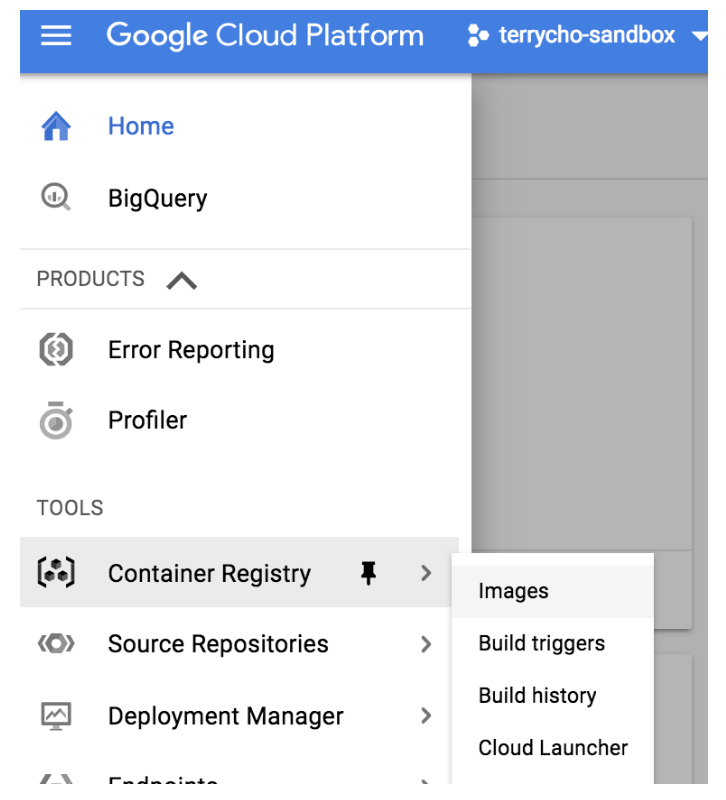Select Images in the submenu
Image resolution: width=726 pixels, height=800 pixels.
tap(553, 591)
